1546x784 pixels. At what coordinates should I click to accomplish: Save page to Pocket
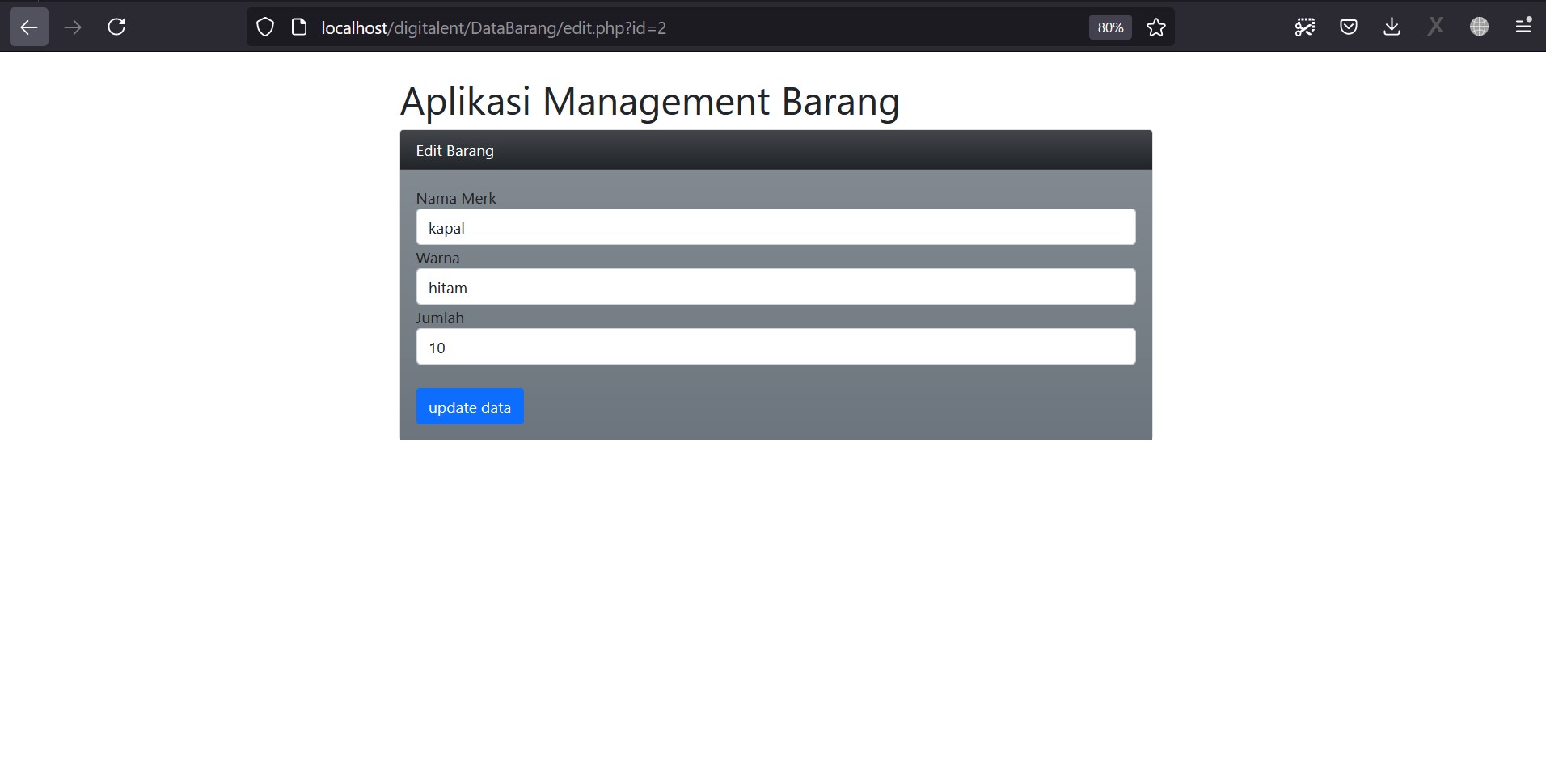tap(1349, 27)
